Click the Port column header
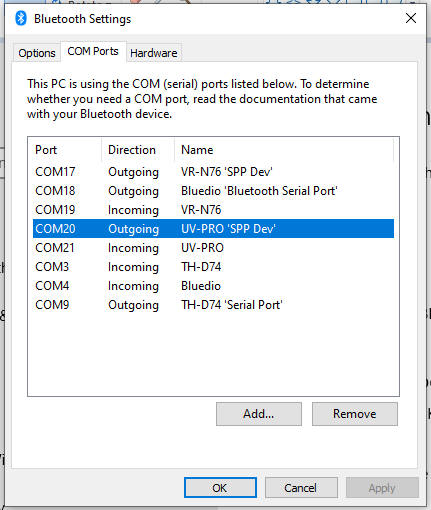The width and height of the screenshot is (431, 510). (65, 150)
